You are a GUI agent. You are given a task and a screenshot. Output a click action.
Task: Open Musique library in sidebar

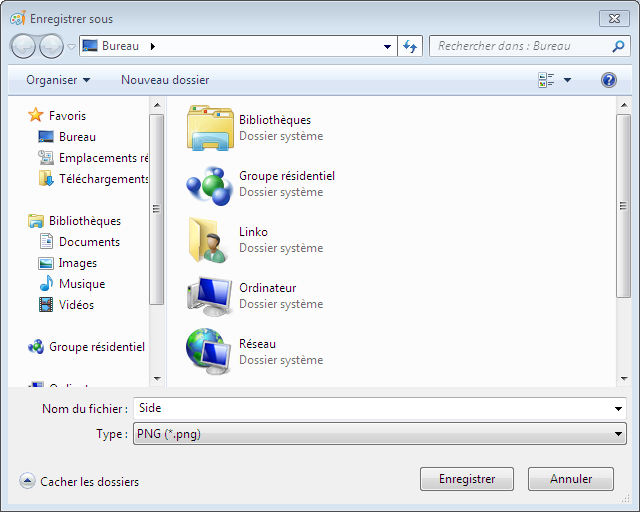pyautogui.click(x=81, y=284)
